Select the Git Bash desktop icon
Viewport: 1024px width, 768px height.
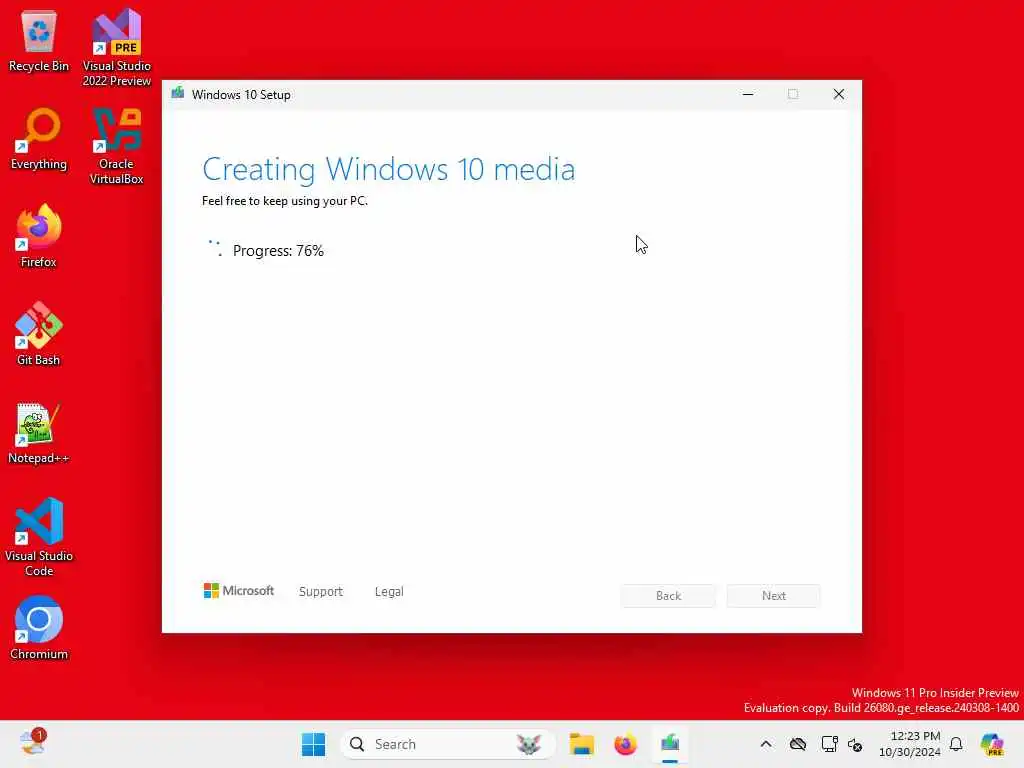point(39,334)
